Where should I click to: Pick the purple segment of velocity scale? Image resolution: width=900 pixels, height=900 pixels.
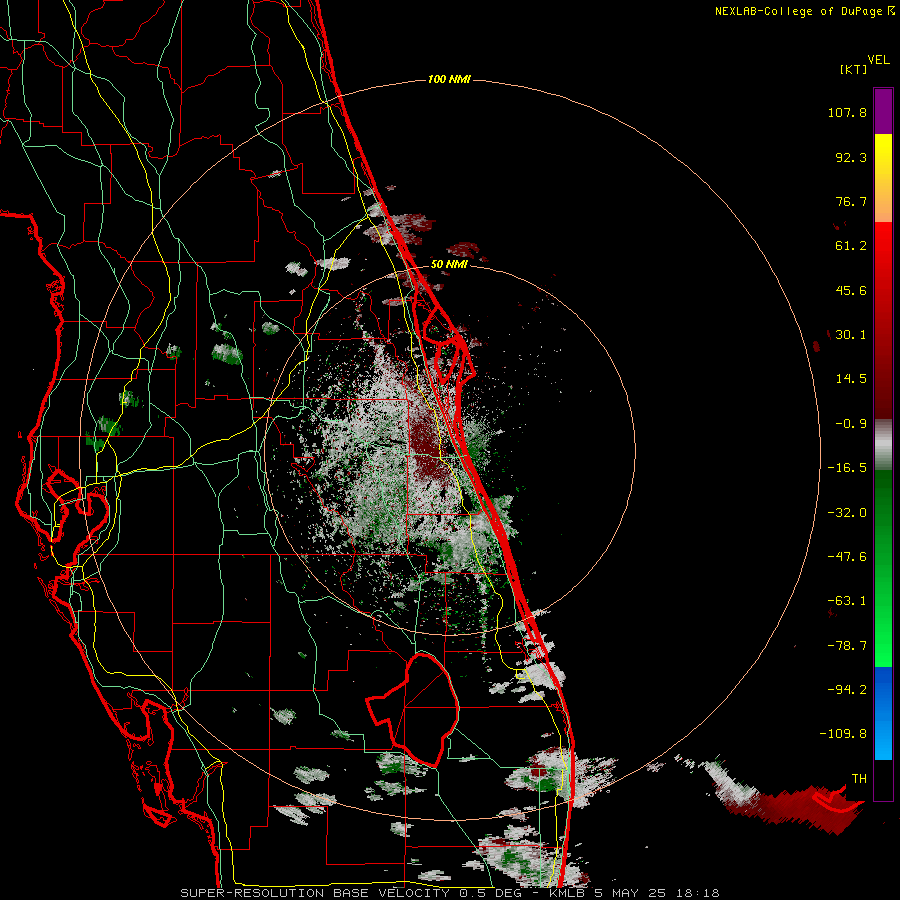[883, 111]
